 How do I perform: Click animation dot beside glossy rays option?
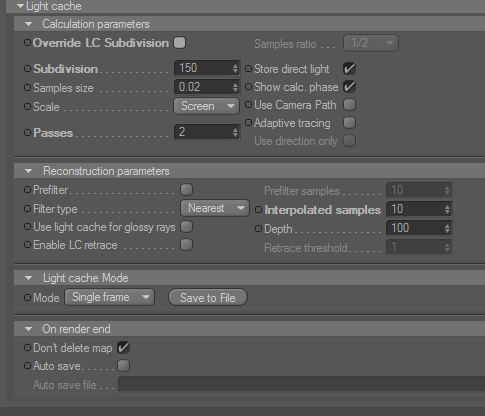point(27,227)
